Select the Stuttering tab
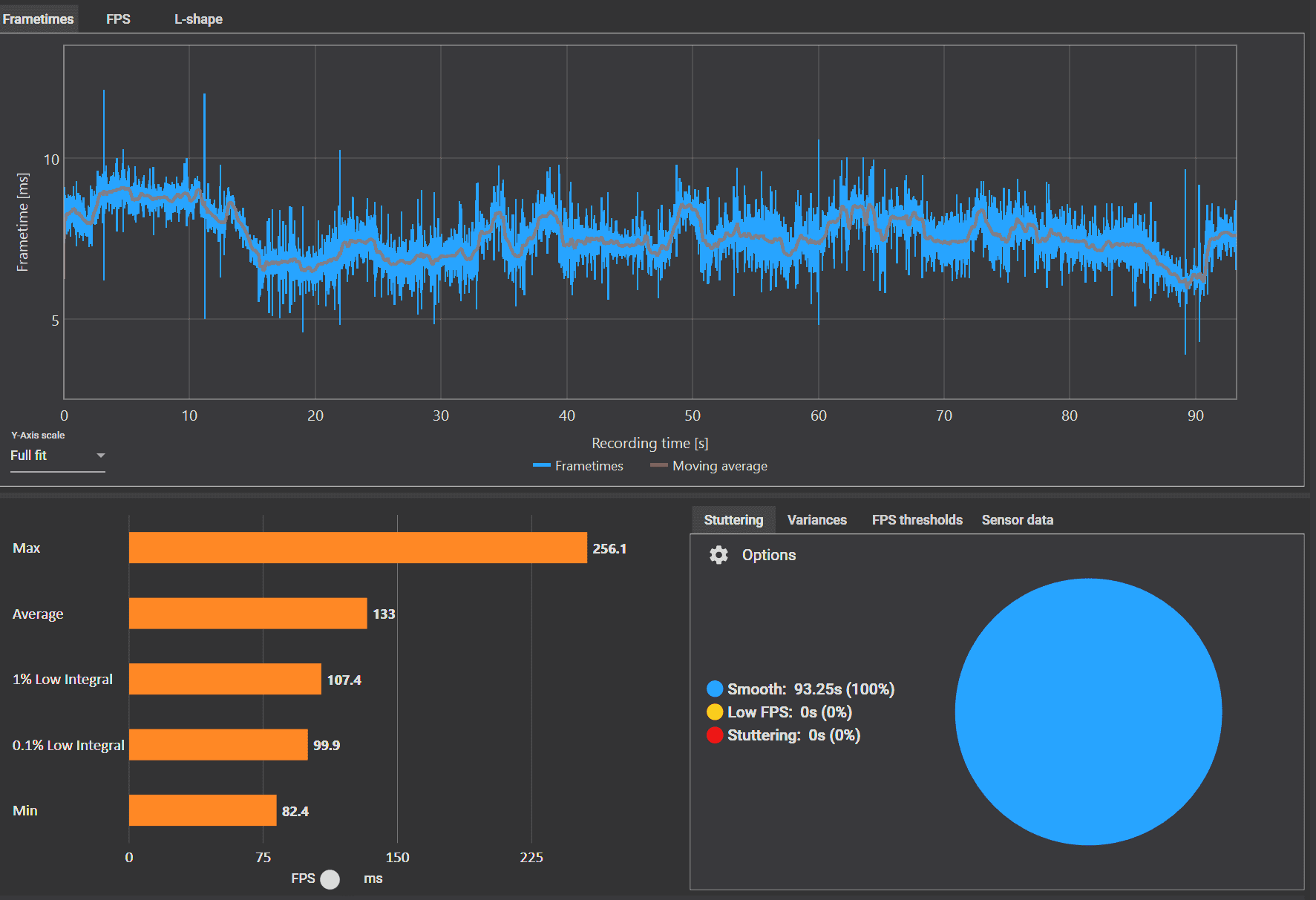 733,519
